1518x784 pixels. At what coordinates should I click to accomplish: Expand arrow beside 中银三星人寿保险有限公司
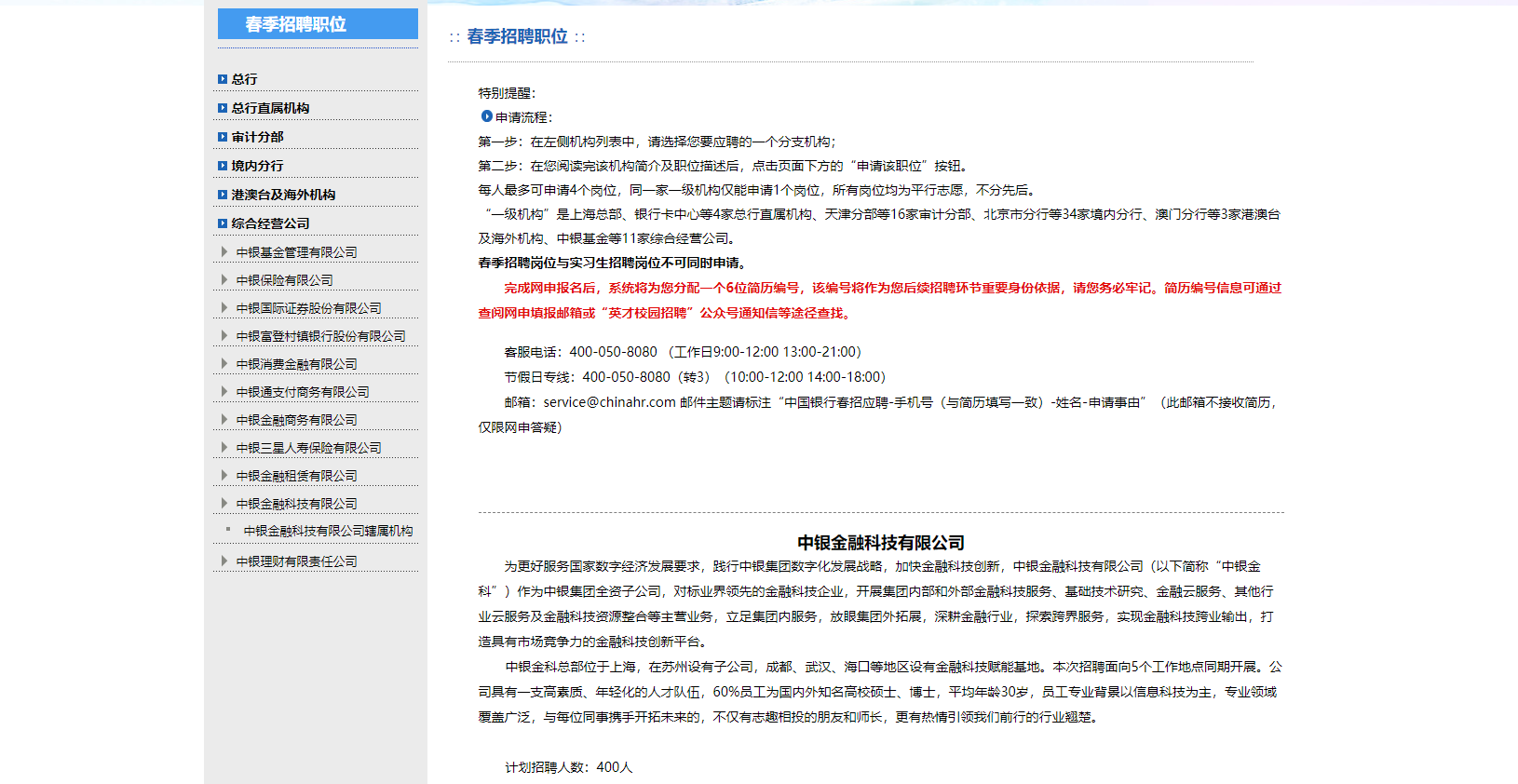pos(224,447)
